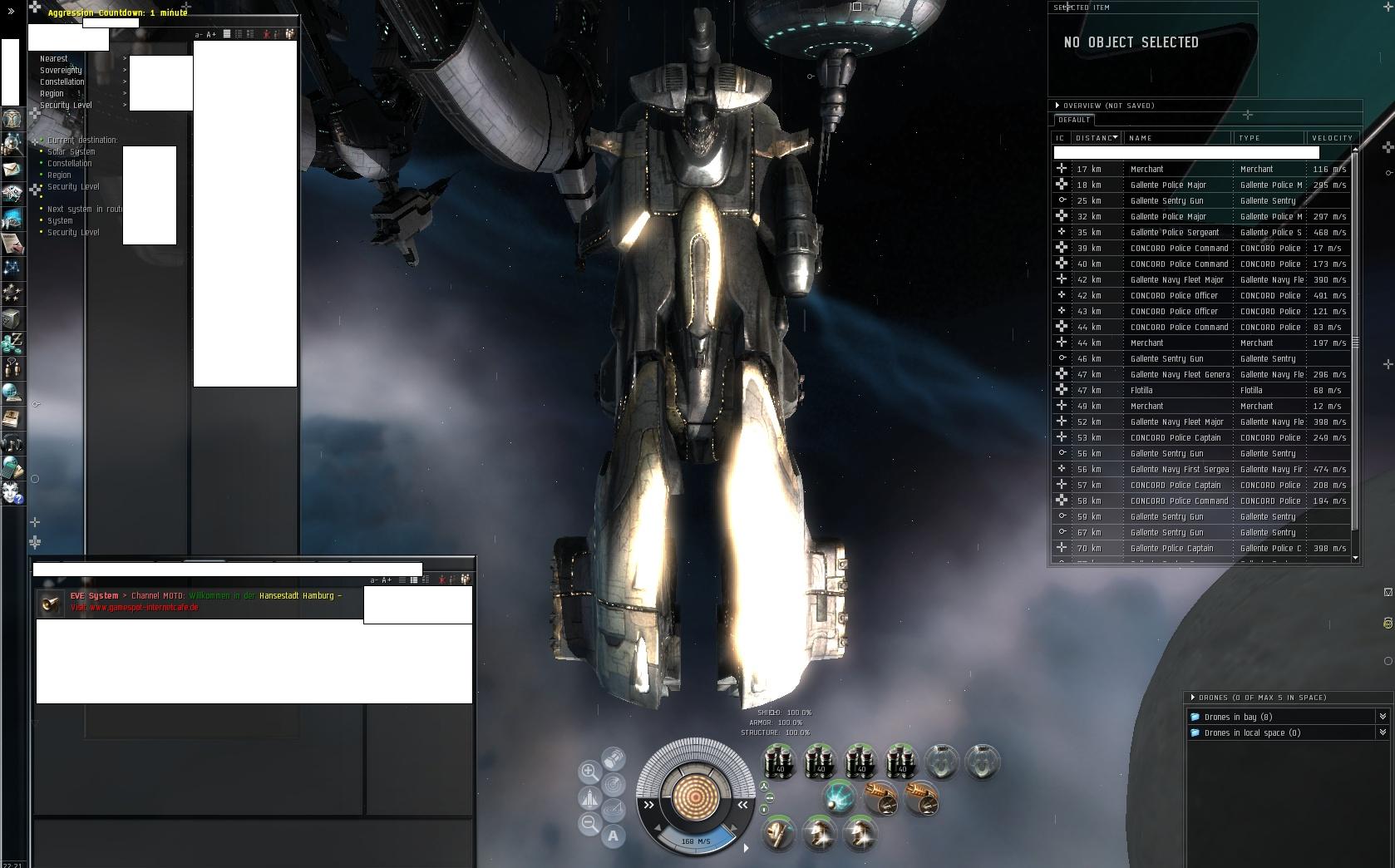The width and height of the screenshot is (1395, 868).
Task: Open the in-game browser globe icon
Action: pos(12,393)
